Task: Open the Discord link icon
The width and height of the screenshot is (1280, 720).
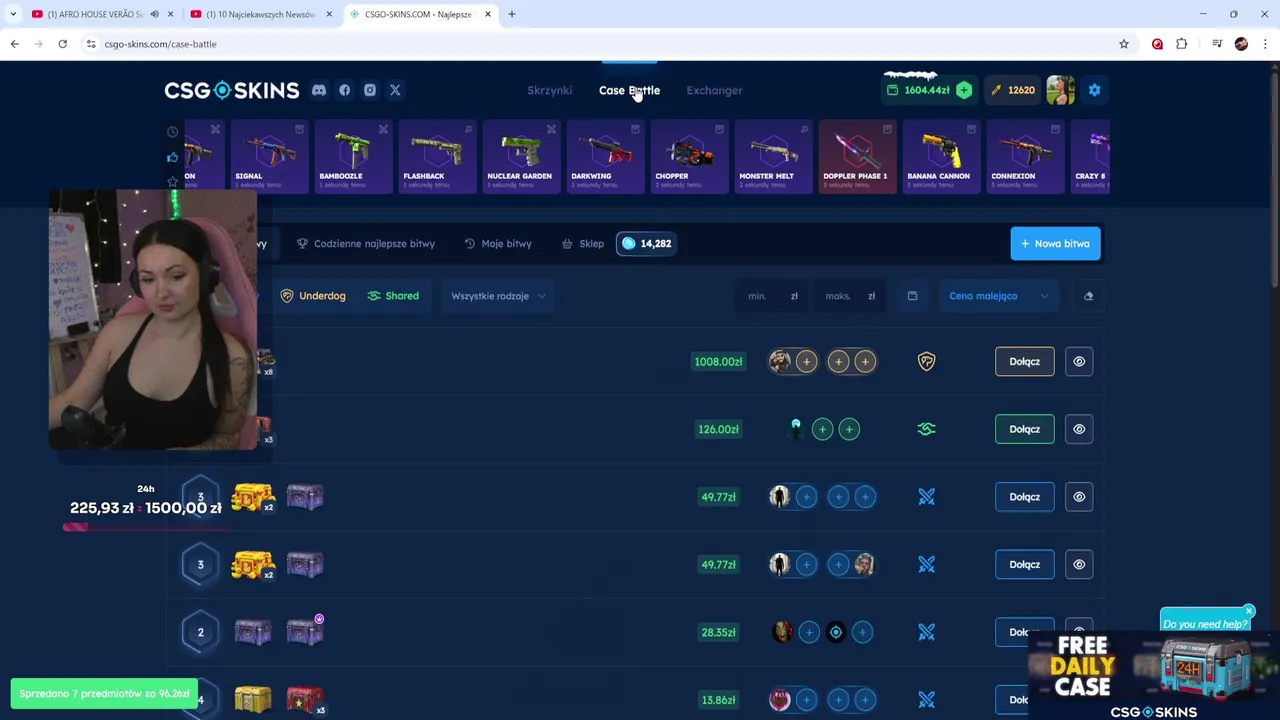Action: coord(319,90)
